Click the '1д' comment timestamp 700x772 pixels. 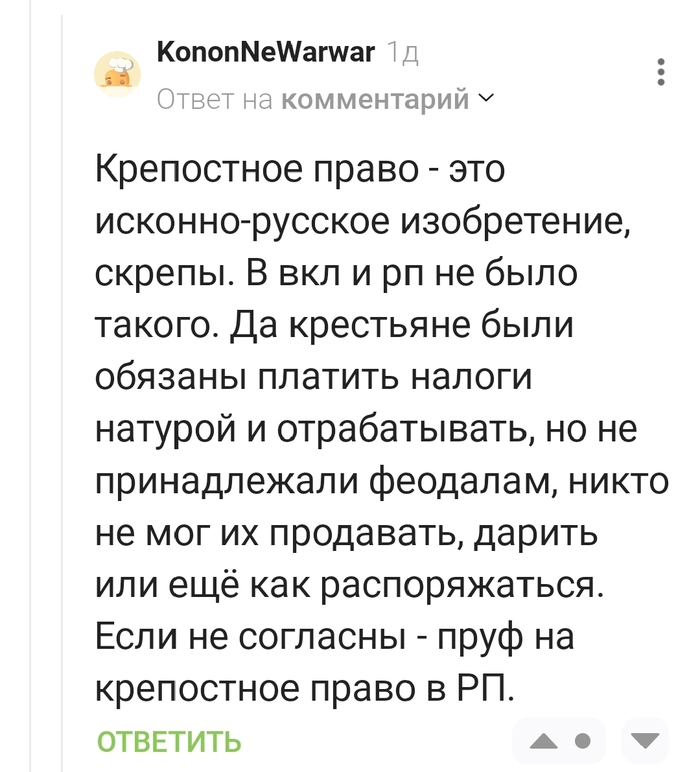403,53
